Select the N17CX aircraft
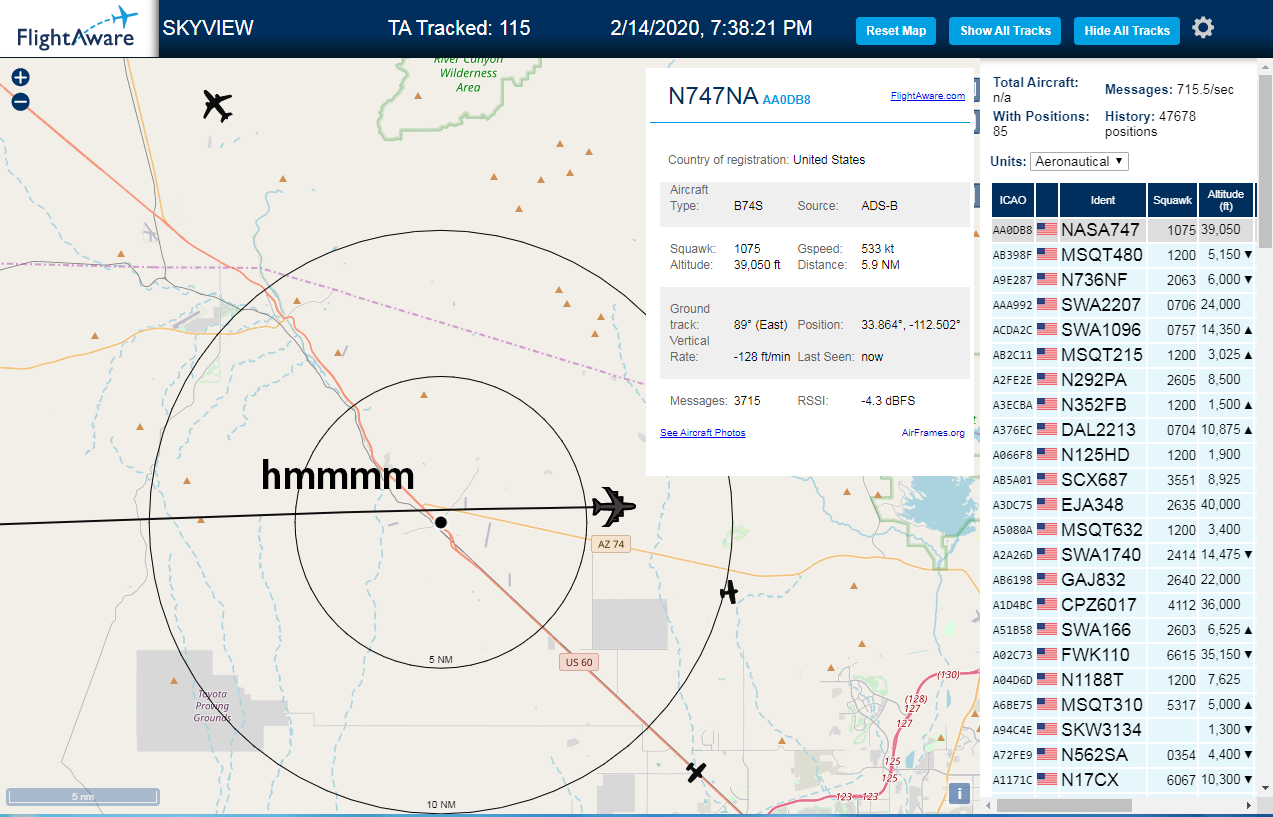Viewport: 1273px width, 817px height. tap(1122, 780)
